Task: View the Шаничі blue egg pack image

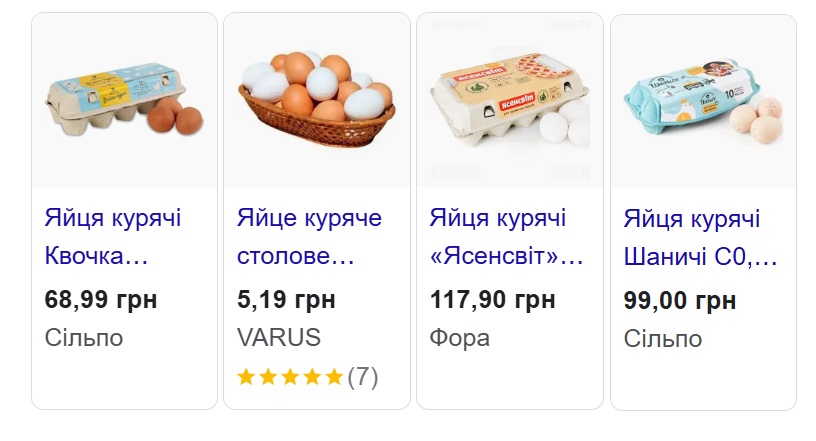Action: (x=703, y=100)
